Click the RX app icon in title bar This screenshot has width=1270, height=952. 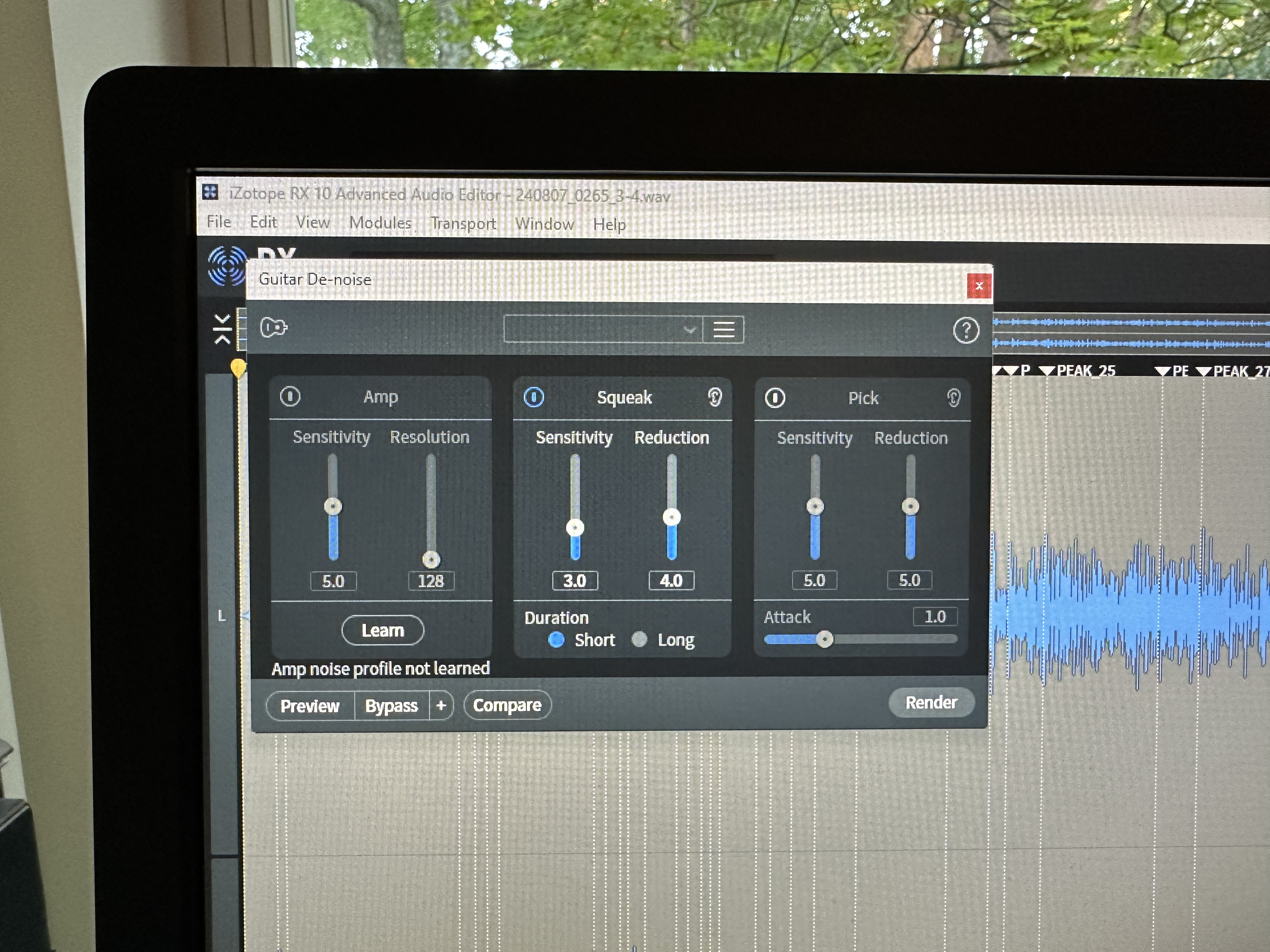coord(210,192)
